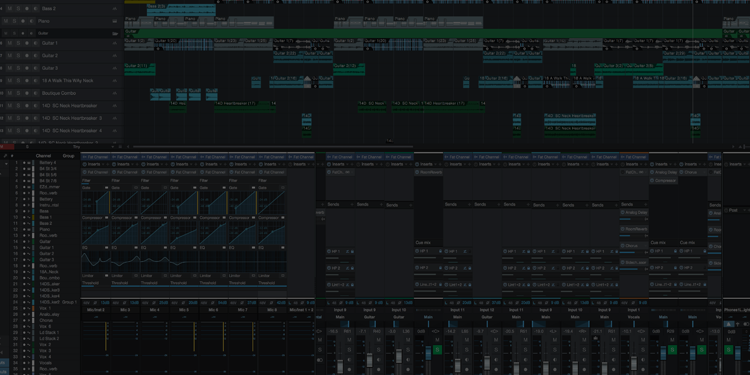The image size is (750, 375).
Task: Arm record on the Guitar 2 track
Action: [x=26, y=55]
